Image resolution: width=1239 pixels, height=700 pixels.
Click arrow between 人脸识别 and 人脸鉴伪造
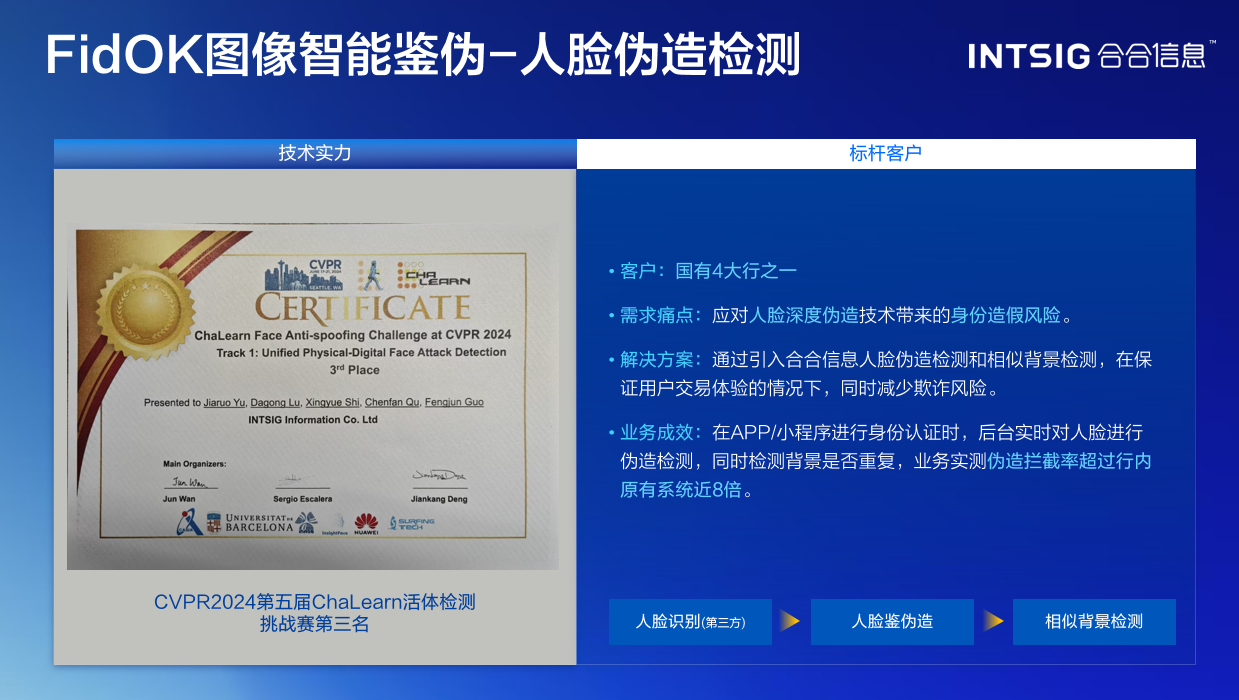(x=791, y=621)
